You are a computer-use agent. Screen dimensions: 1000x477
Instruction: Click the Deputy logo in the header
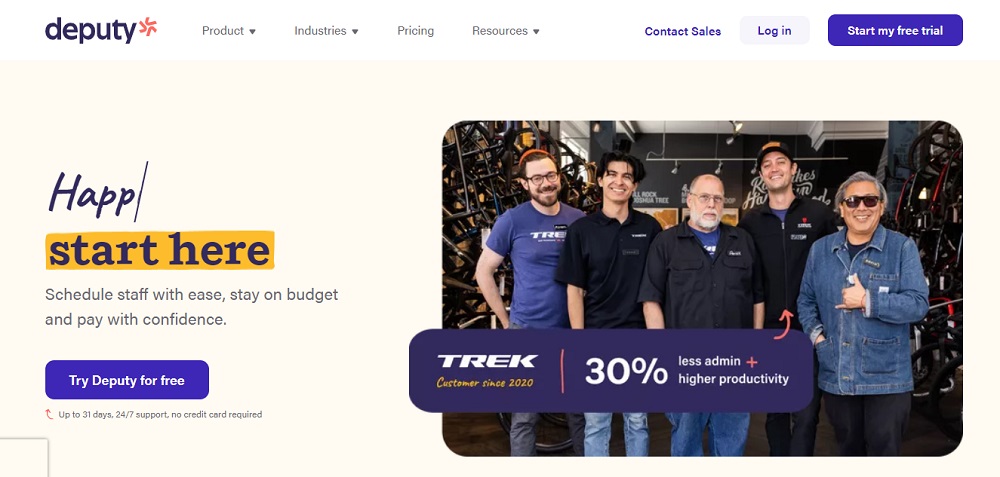[x=101, y=30]
